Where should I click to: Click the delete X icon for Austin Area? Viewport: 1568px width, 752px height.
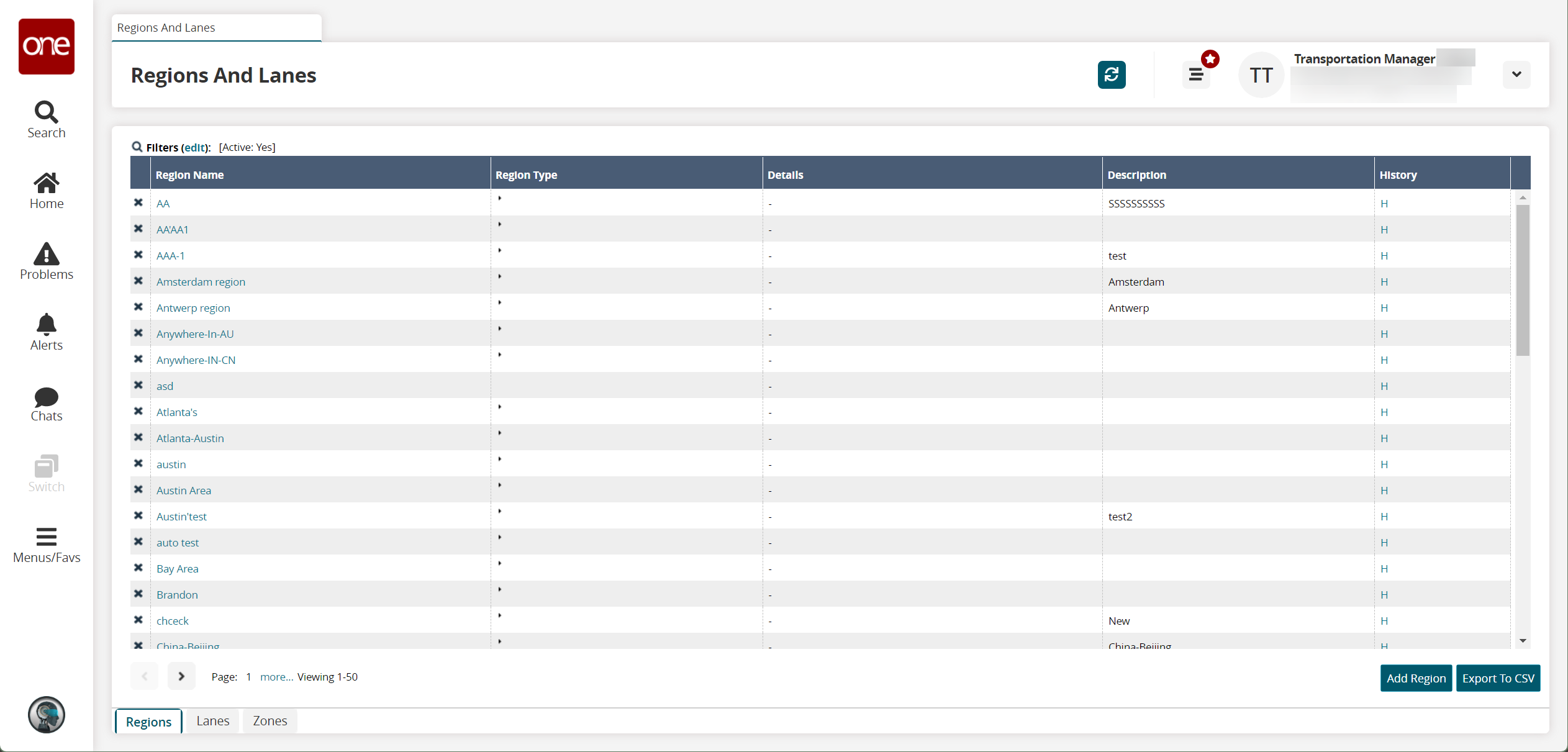point(139,489)
